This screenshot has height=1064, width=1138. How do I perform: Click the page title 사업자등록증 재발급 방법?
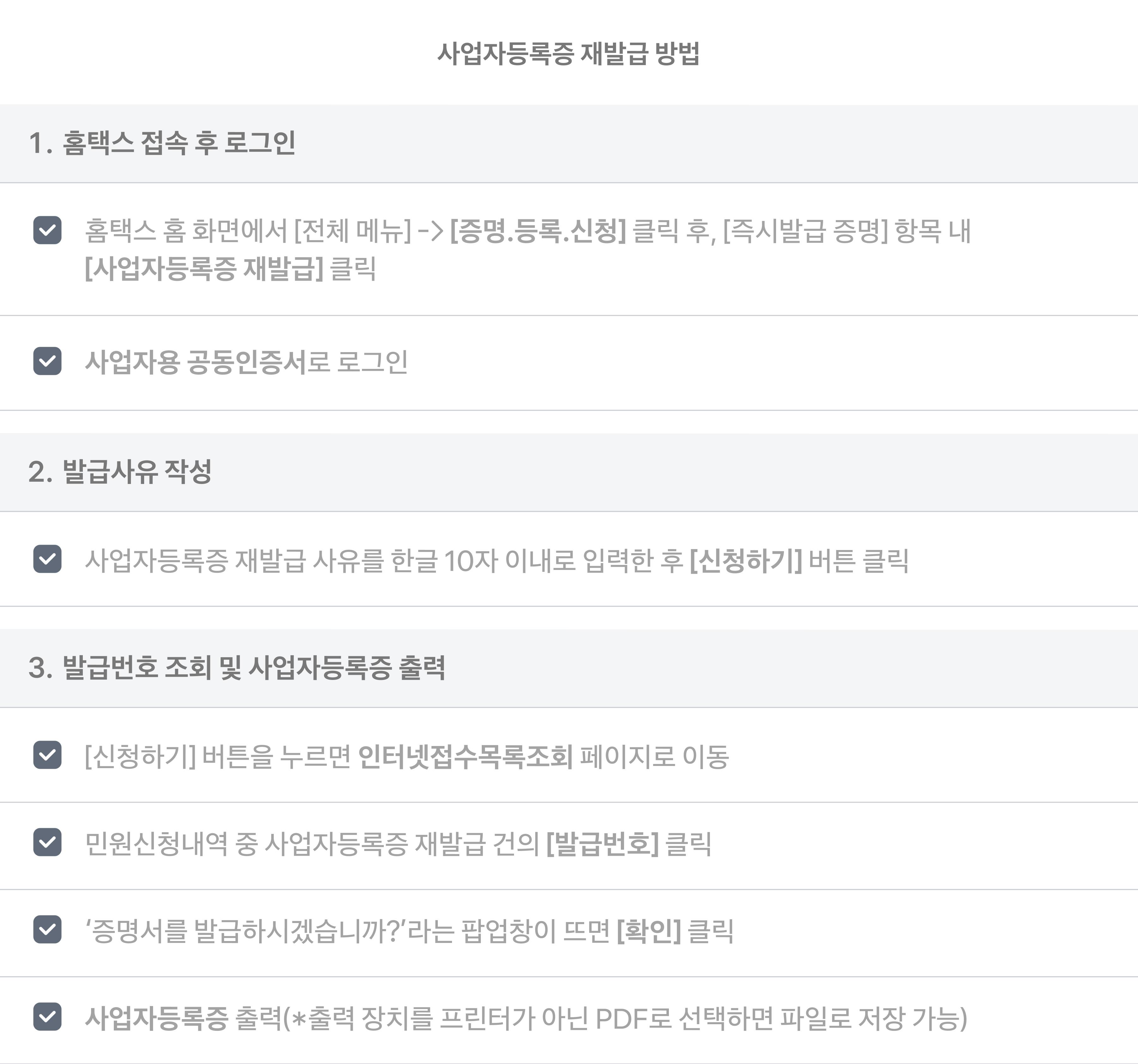(x=568, y=54)
